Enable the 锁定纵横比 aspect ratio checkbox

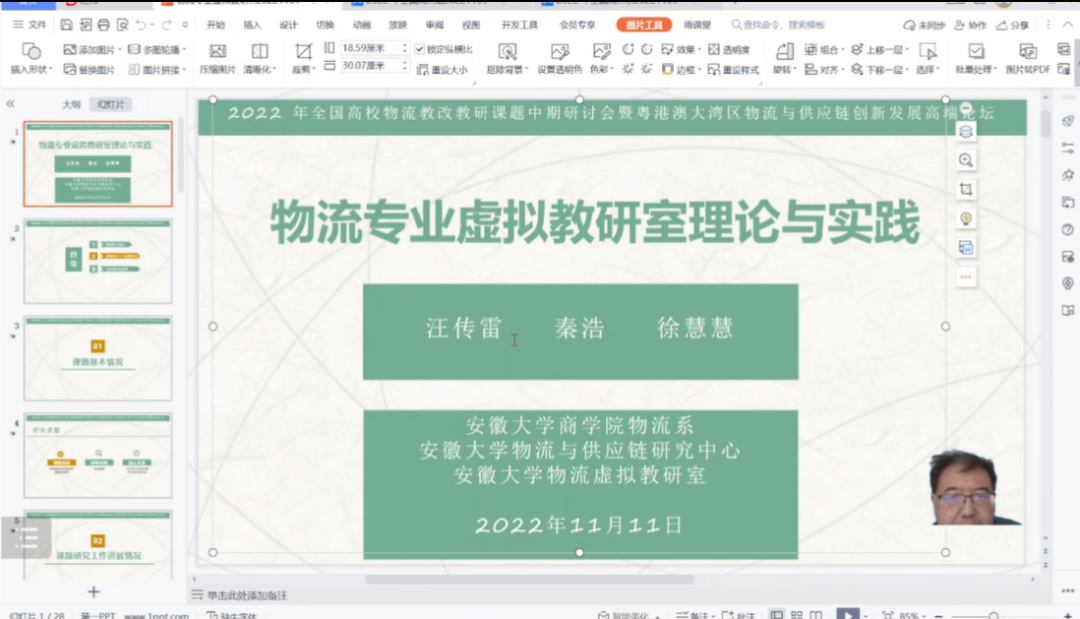(x=420, y=49)
